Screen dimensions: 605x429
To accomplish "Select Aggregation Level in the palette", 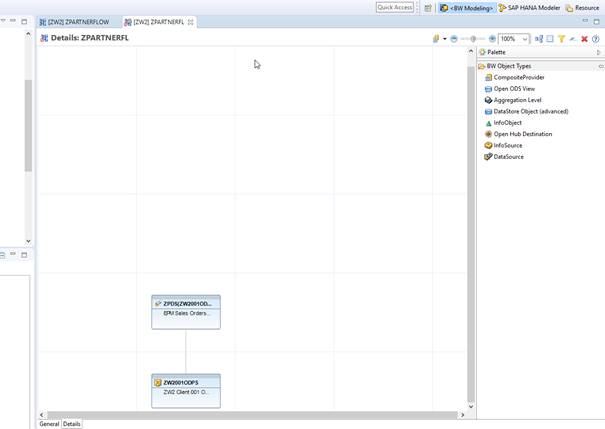I will (513, 100).
